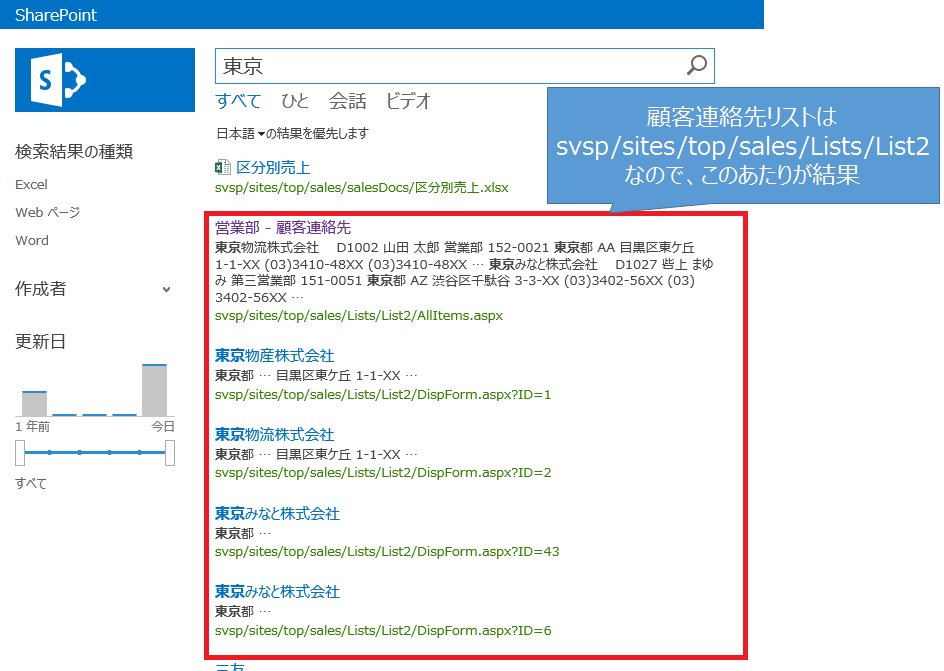Open the 東京物流株式会社 result
944x671 pixels.
275,434
